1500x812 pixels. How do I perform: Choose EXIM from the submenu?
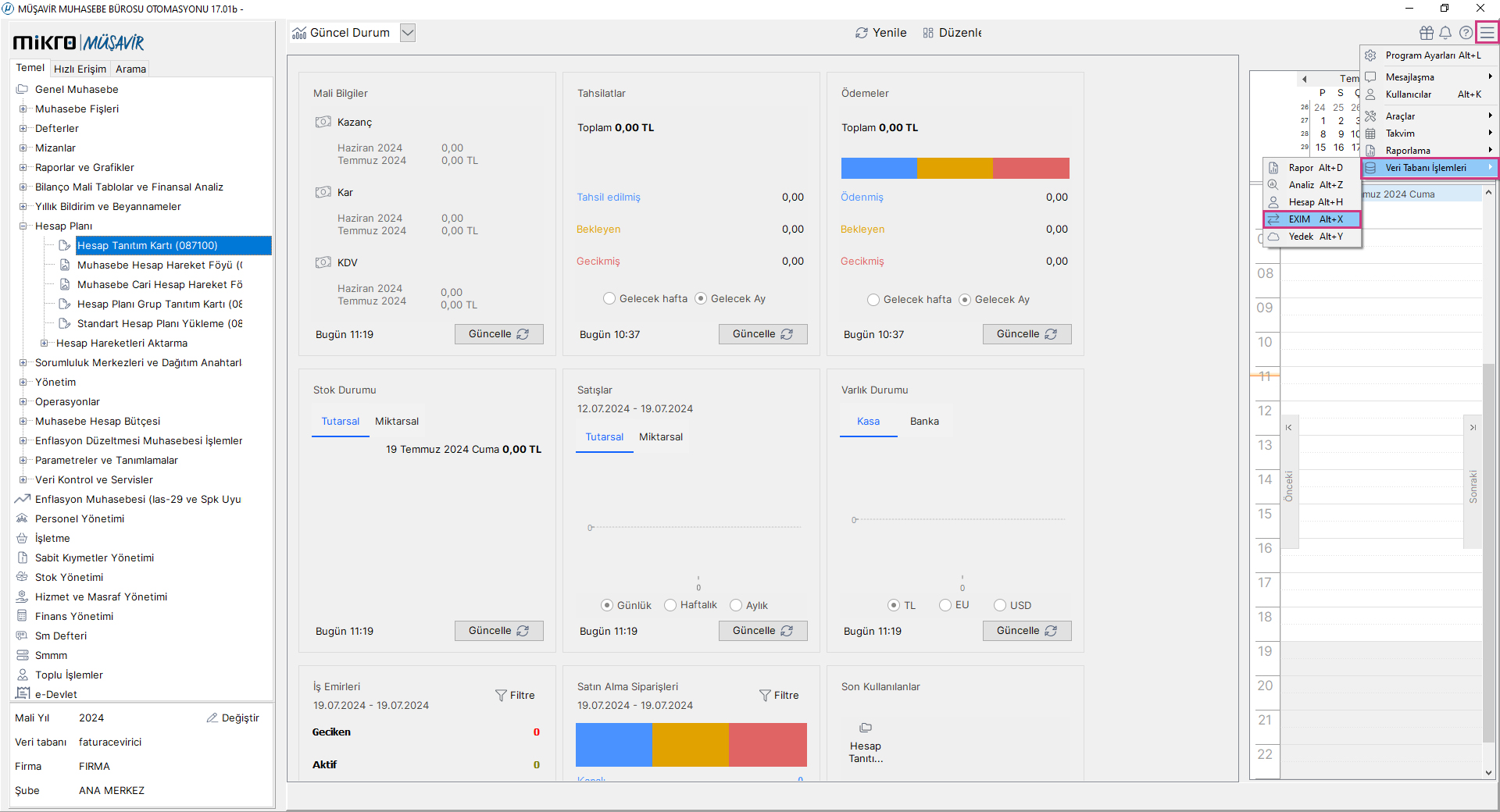click(1312, 219)
